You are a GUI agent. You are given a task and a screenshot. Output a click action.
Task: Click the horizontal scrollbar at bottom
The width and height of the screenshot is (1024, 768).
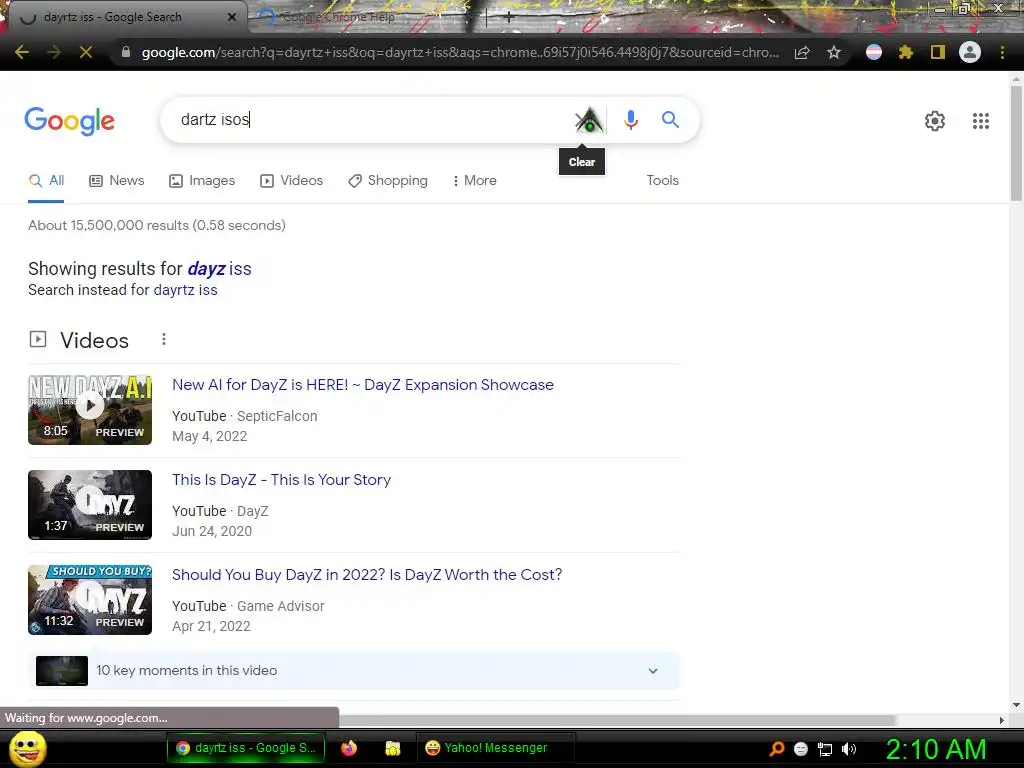pyautogui.click(x=616, y=720)
